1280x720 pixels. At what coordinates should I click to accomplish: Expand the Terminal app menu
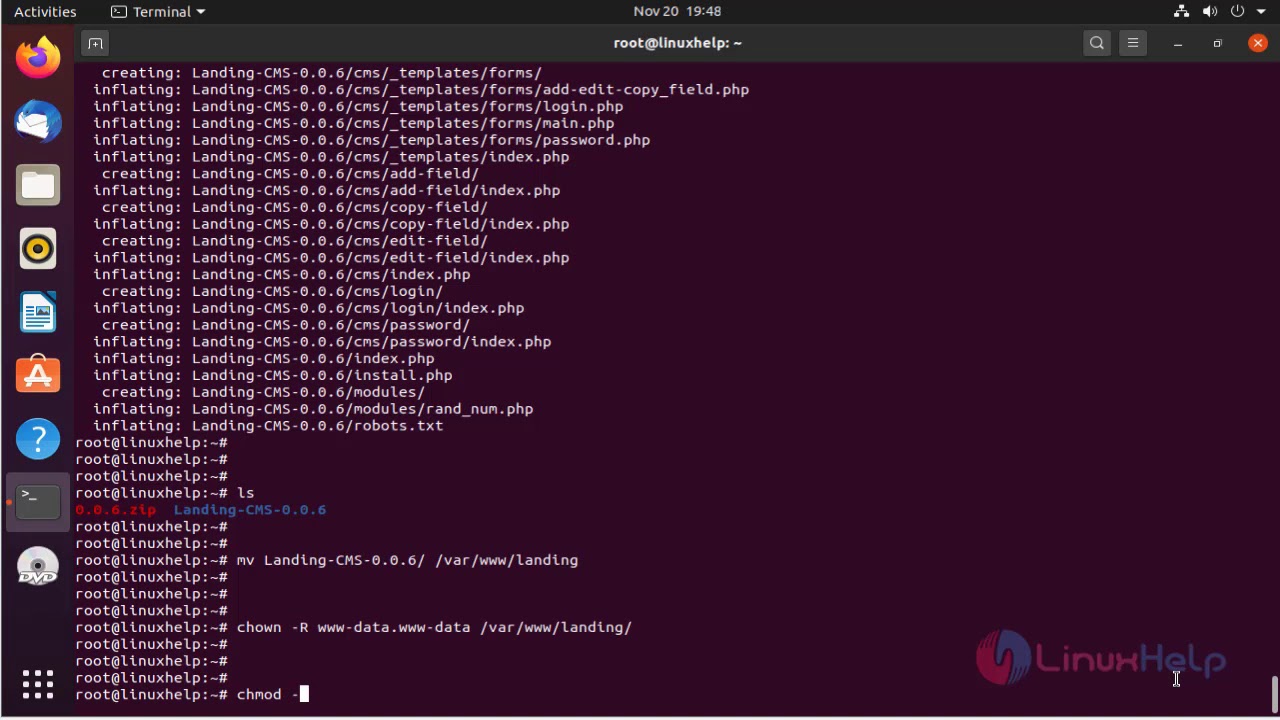(x=158, y=11)
